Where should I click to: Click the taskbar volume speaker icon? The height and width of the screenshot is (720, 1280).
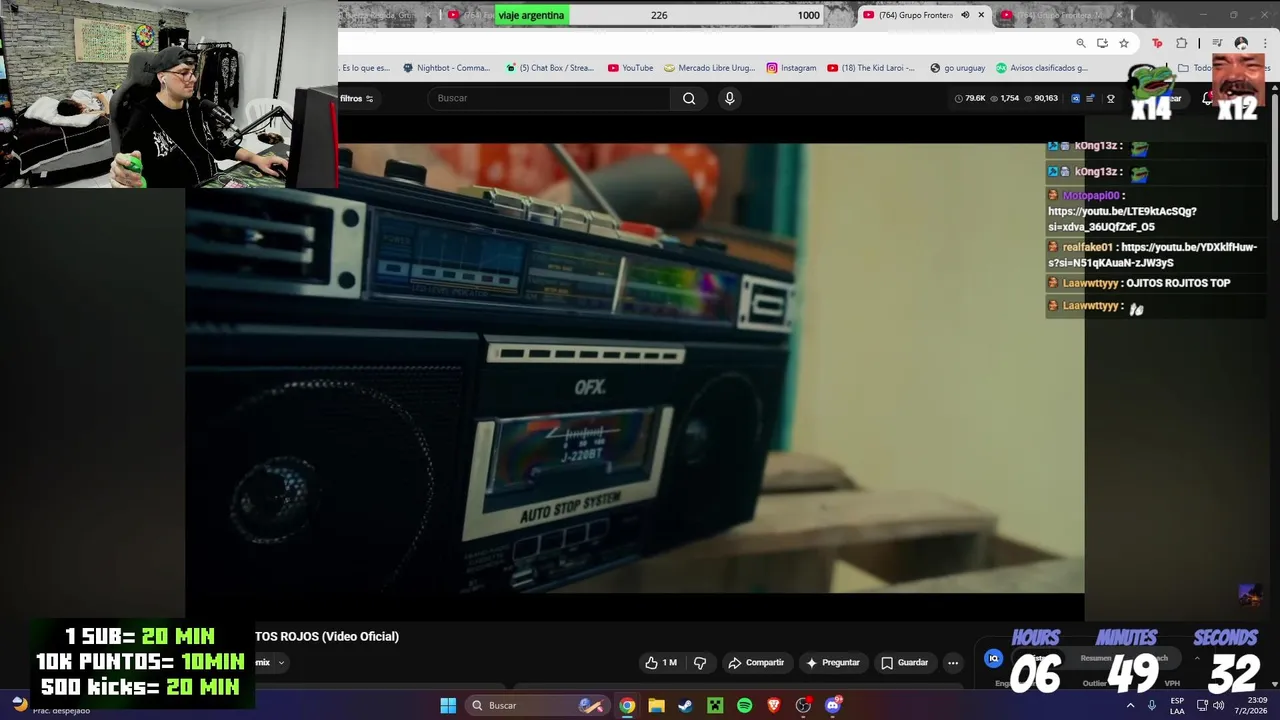[x=1219, y=705]
